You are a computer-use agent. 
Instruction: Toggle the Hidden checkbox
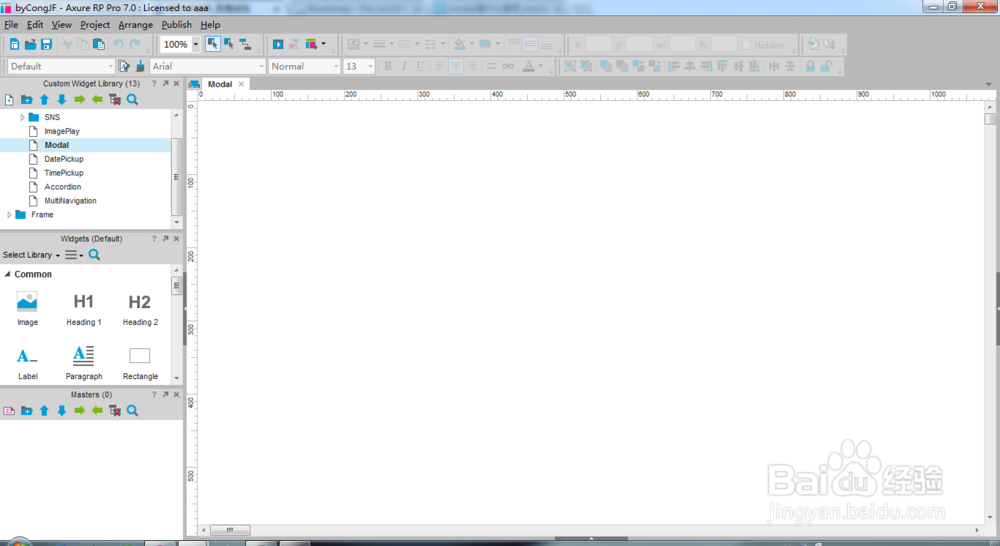tap(746, 45)
